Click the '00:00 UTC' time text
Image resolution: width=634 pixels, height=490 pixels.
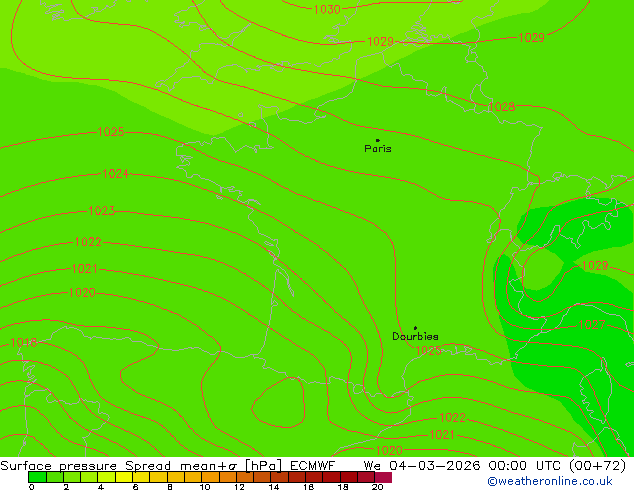[x=527, y=466]
